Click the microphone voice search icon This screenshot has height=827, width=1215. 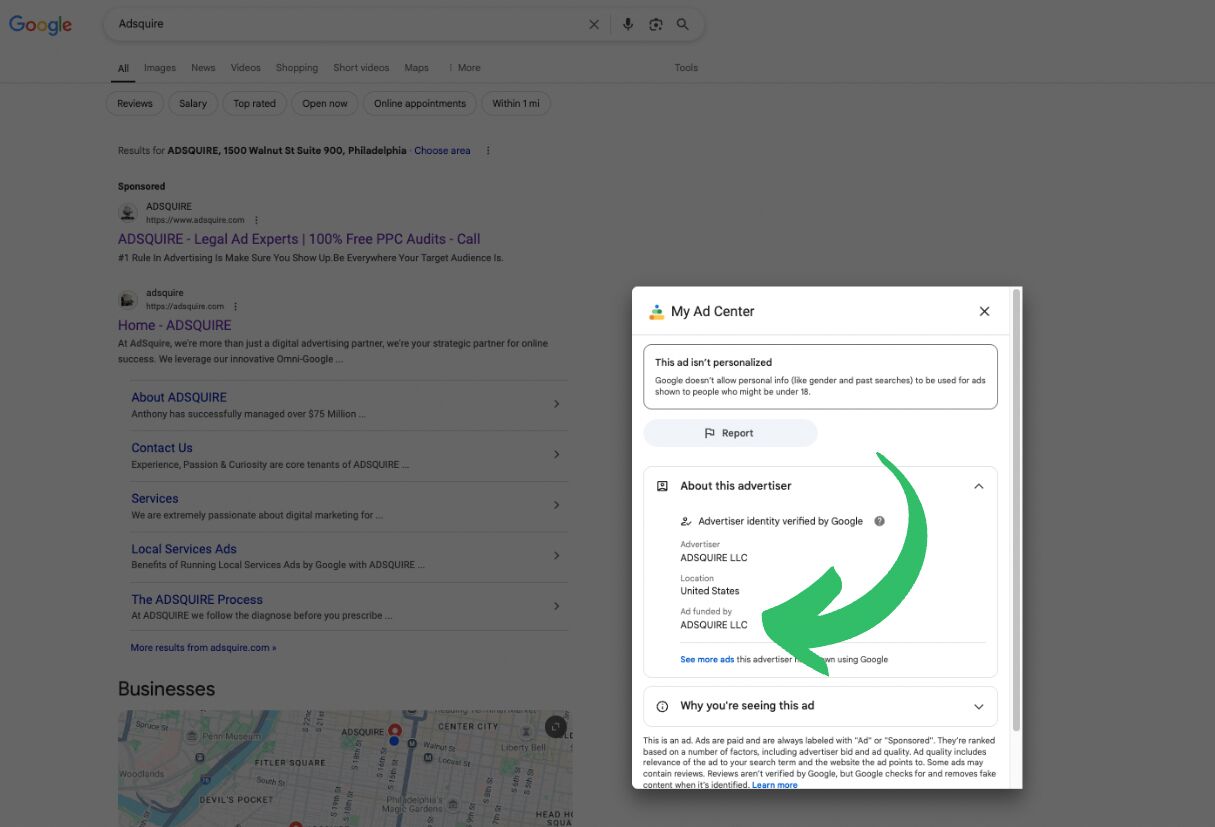tap(628, 24)
